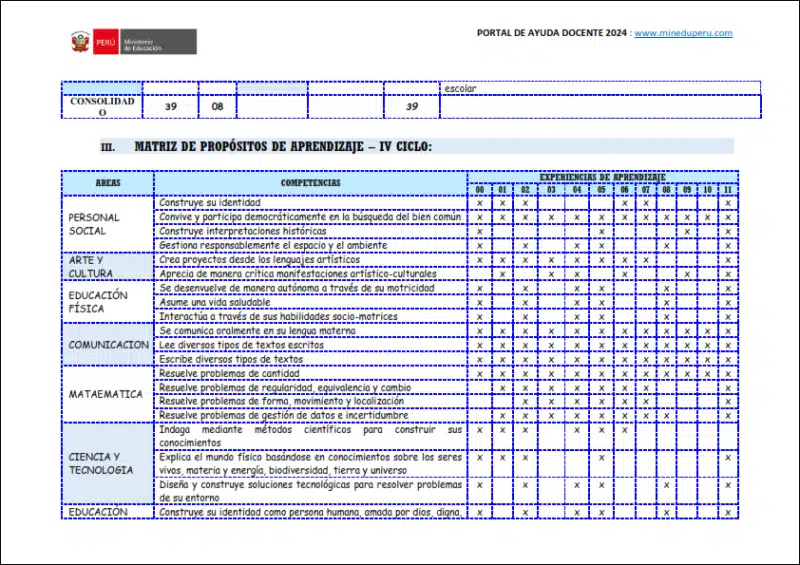Image resolution: width=800 pixels, height=565 pixels.
Task: Select the MATRIZ DE PROPÓSITOS DE APRENDIZAJE heading
Action: tap(283, 146)
